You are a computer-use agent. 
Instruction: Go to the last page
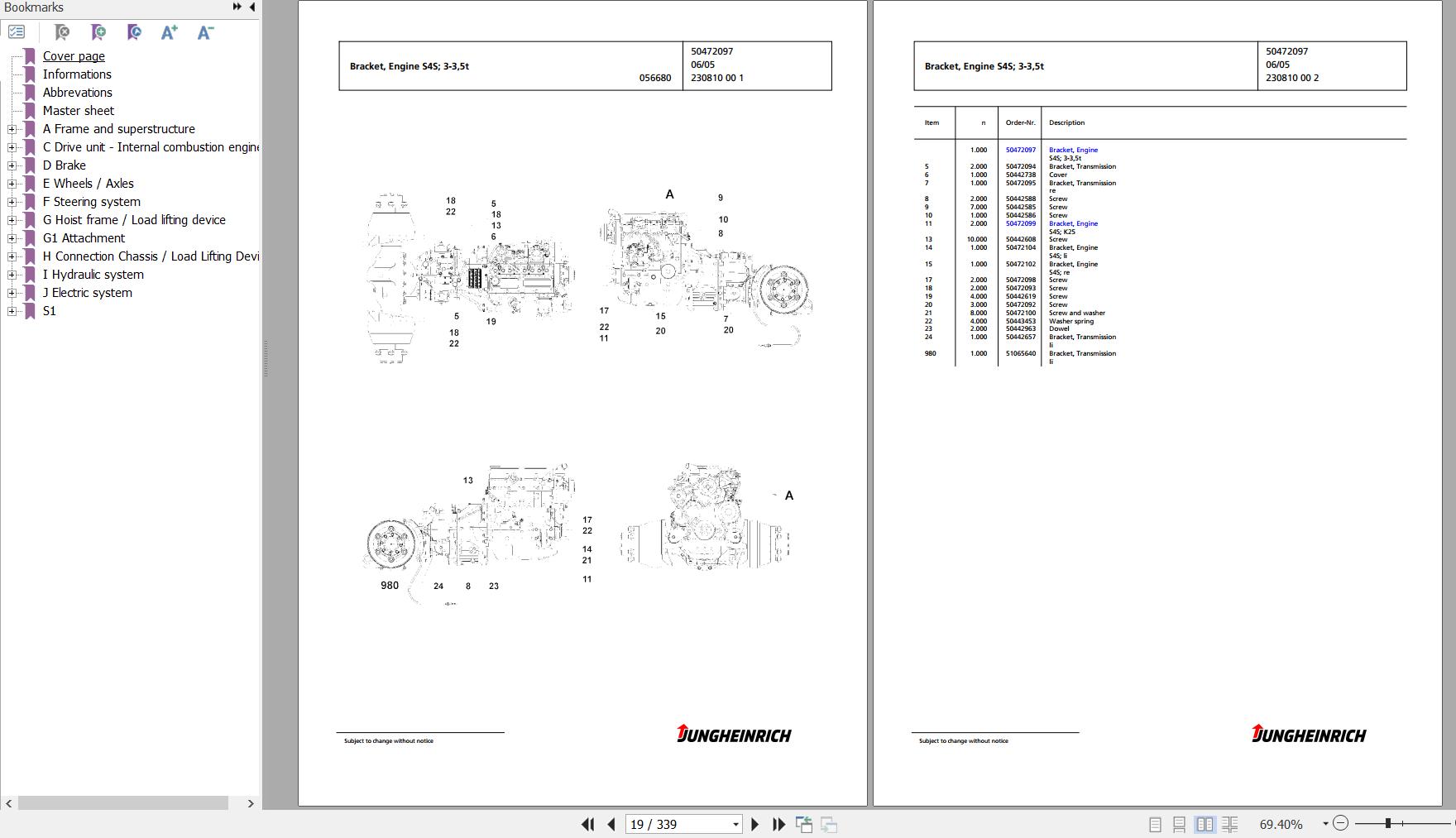778,824
